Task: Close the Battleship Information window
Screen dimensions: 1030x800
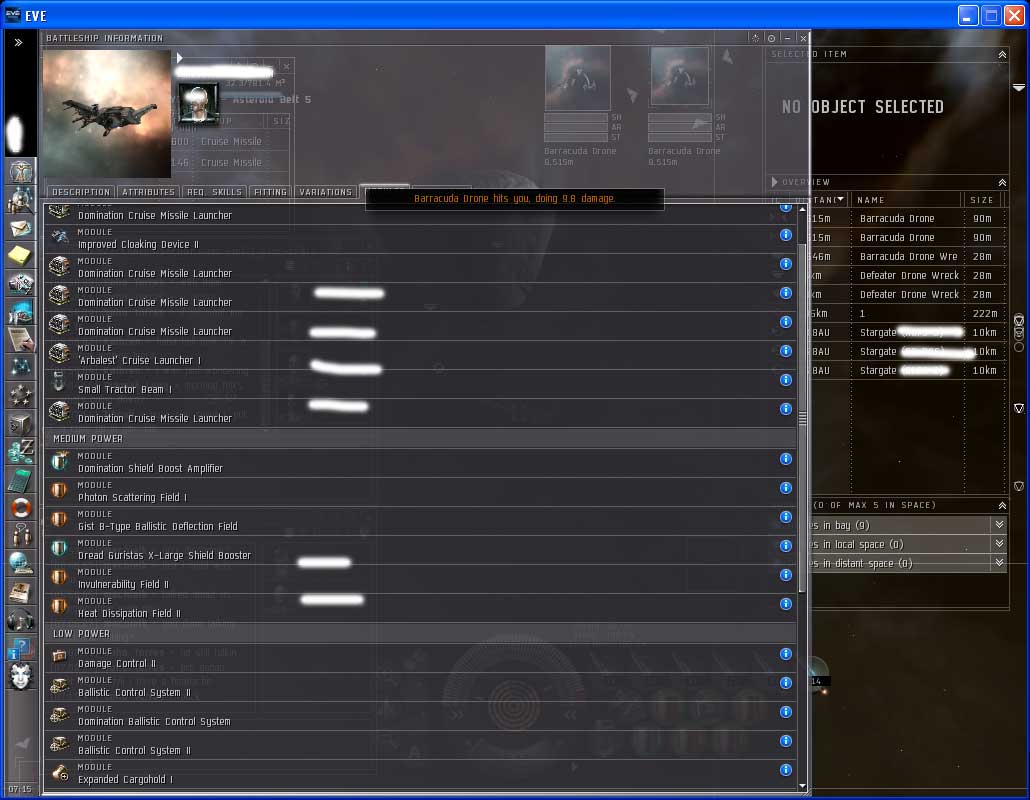Action: tap(803, 39)
